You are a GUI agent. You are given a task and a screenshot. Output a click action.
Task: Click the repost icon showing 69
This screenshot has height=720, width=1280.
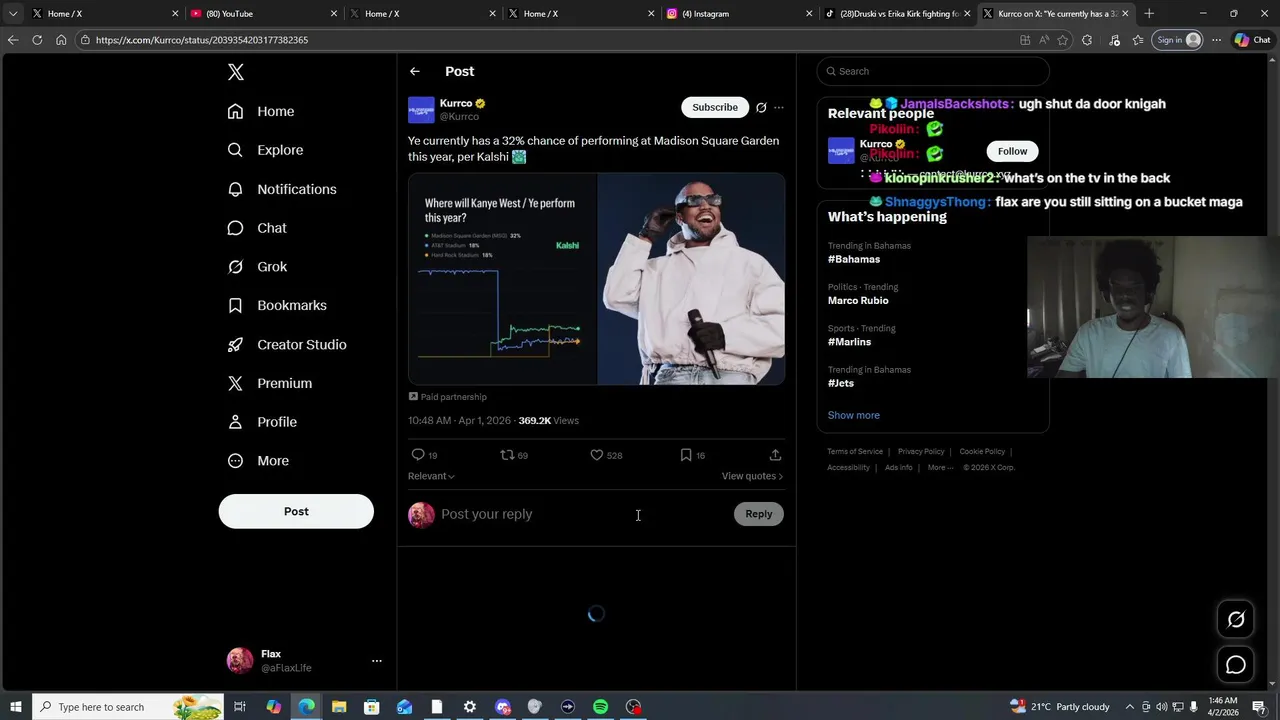507,455
